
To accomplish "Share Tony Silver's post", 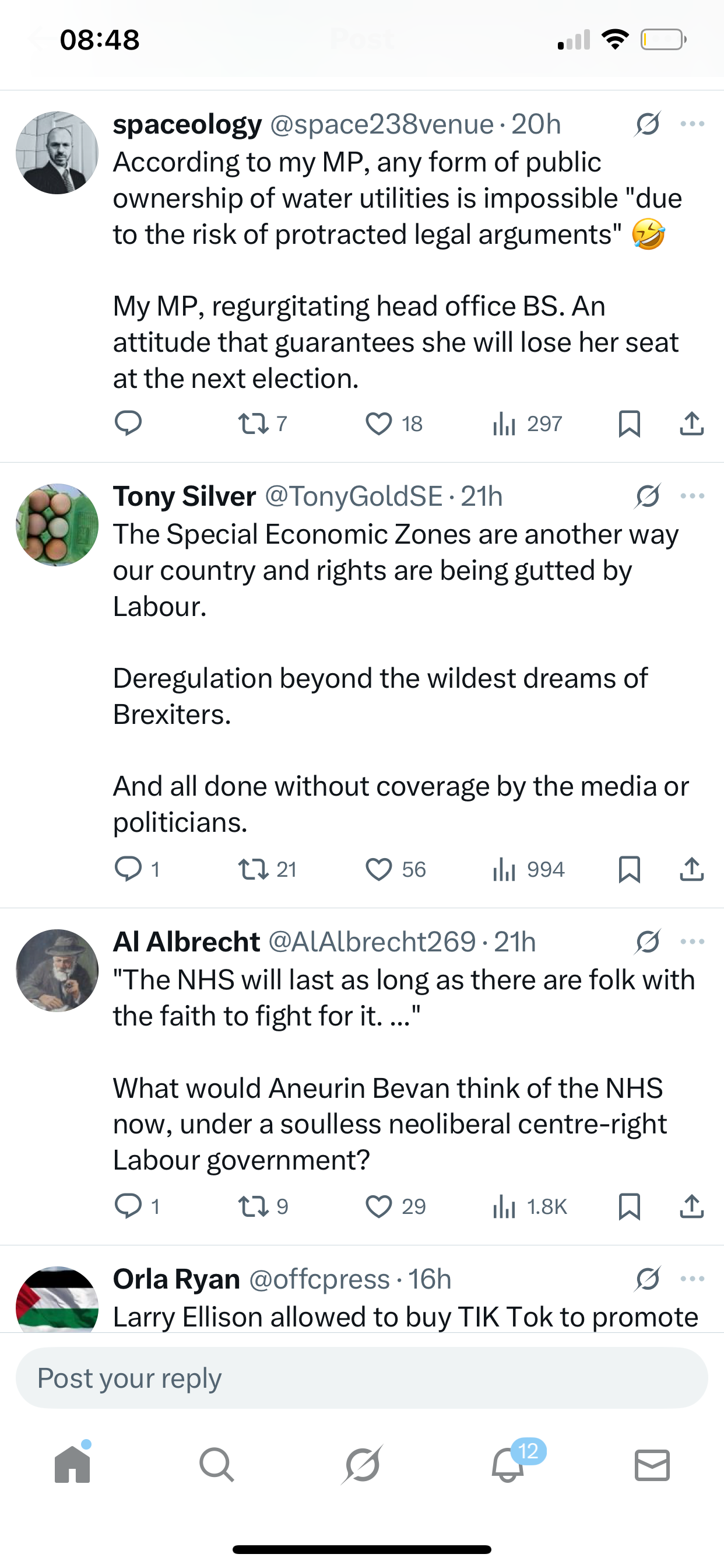I will [691, 869].
